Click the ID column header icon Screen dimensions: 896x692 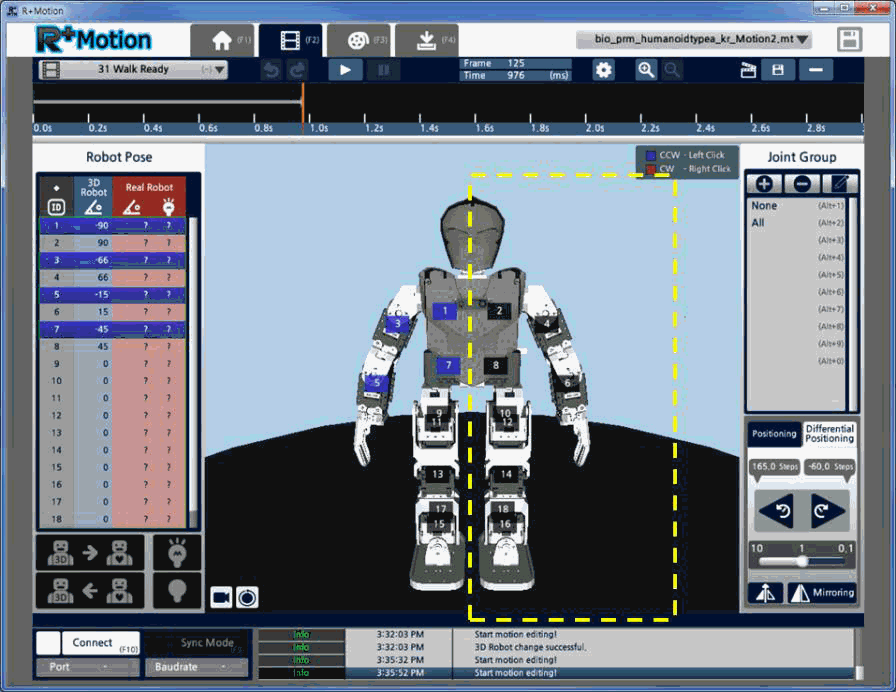point(56,206)
